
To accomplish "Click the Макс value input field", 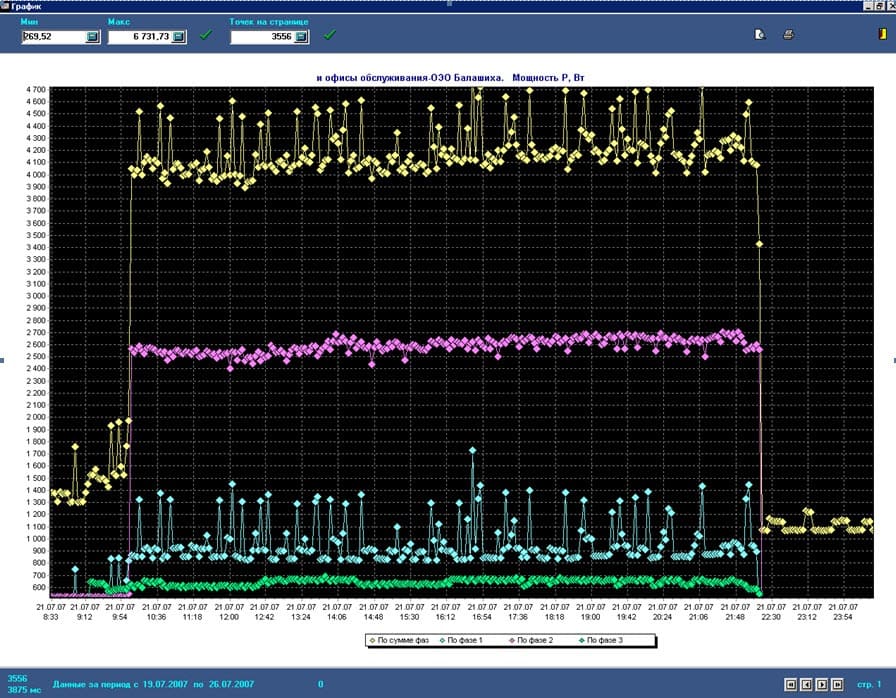I will pos(140,37).
